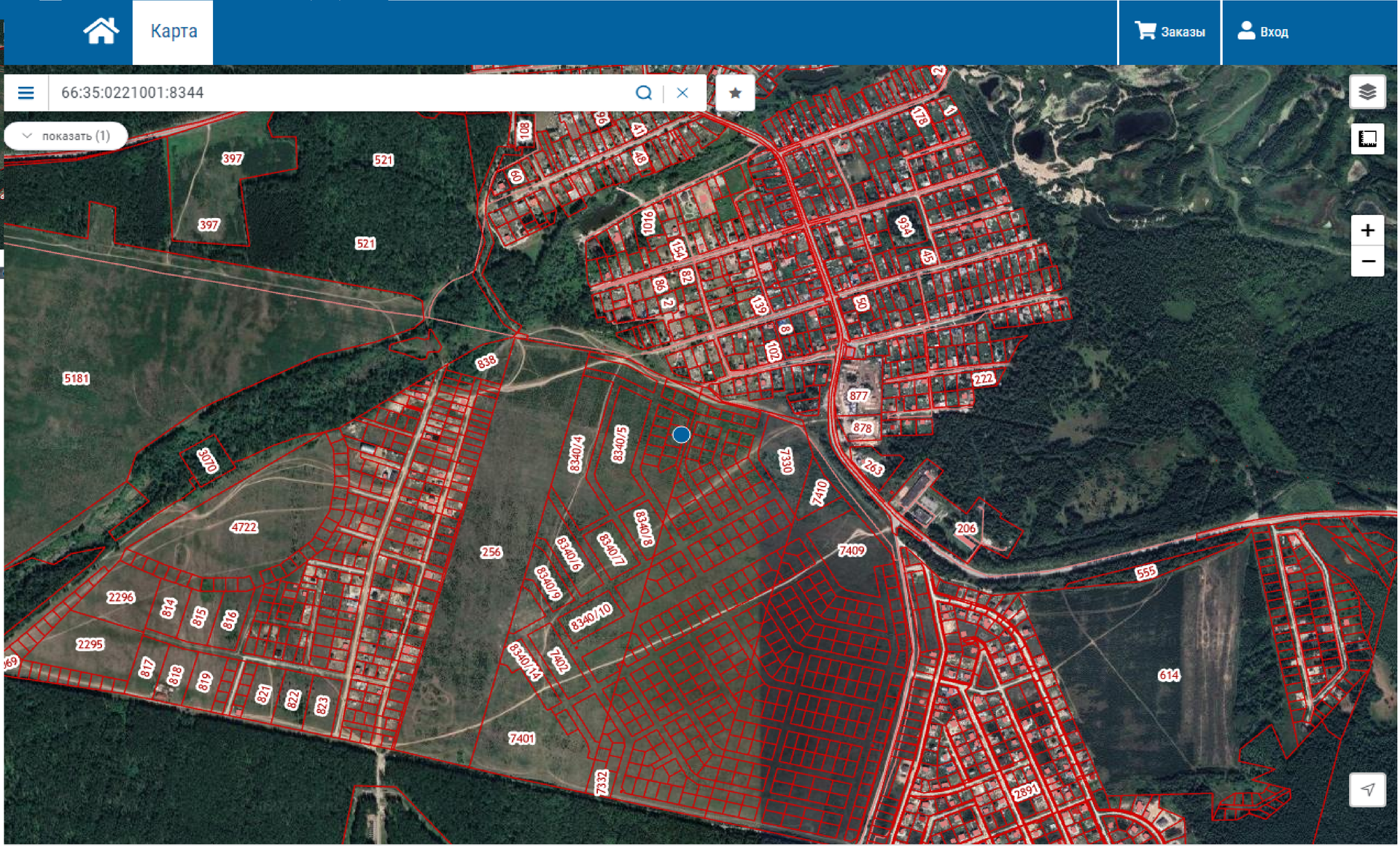Click the geolocation arrow button
The image size is (1400, 849).
point(1367,789)
